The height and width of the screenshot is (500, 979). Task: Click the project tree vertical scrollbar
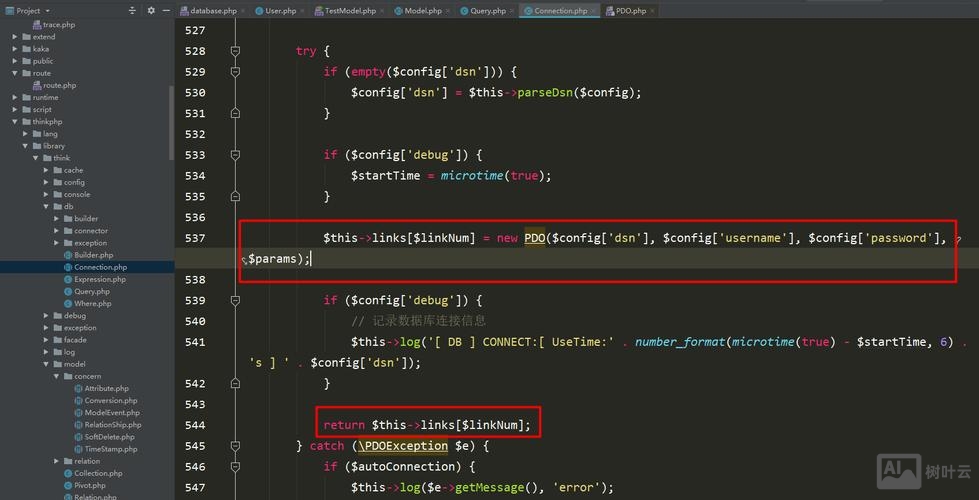pyautogui.click(x=172, y=122)
